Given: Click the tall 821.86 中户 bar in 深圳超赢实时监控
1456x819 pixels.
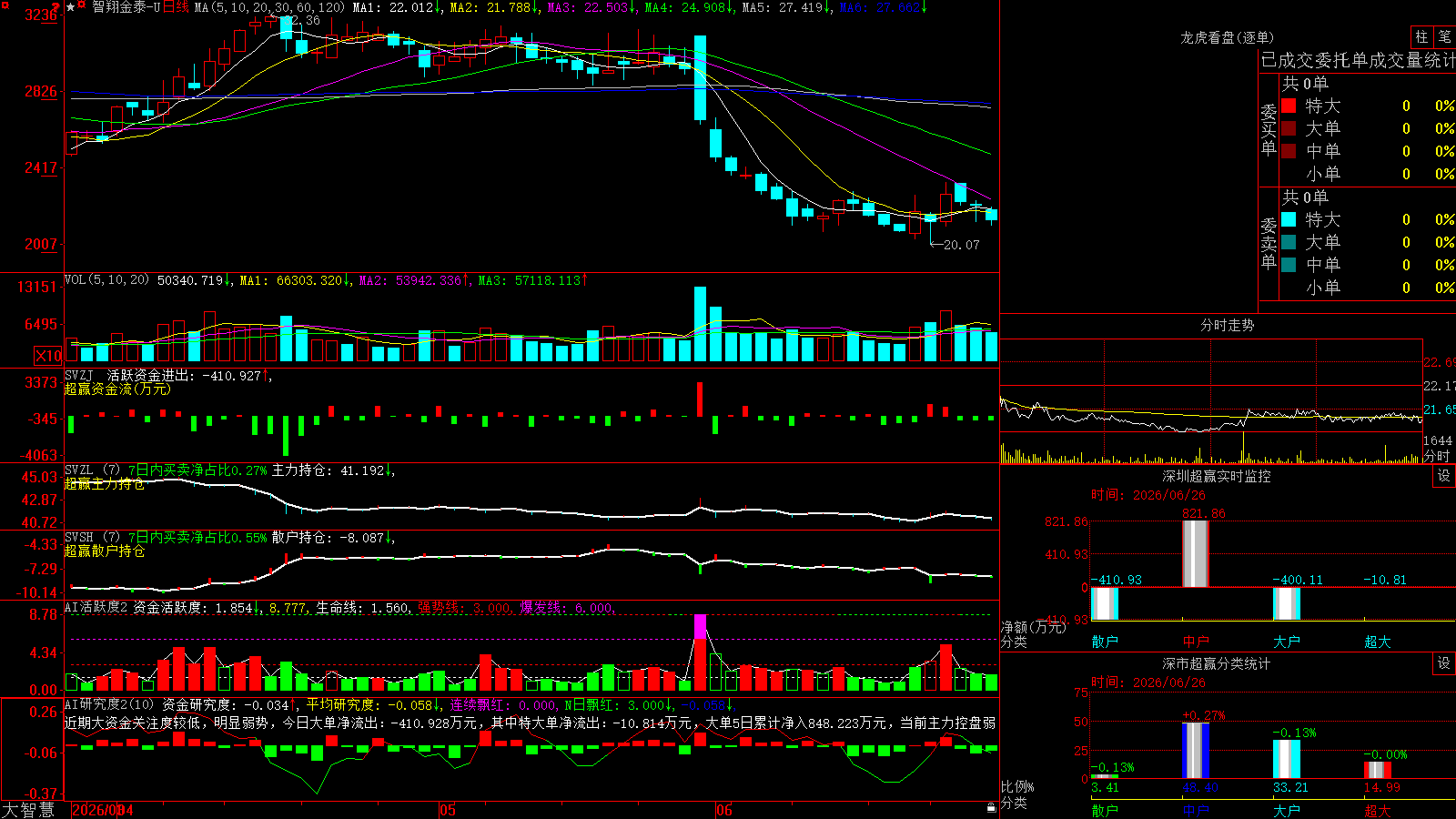Looking at the screenshot, I should (1195, 554).
